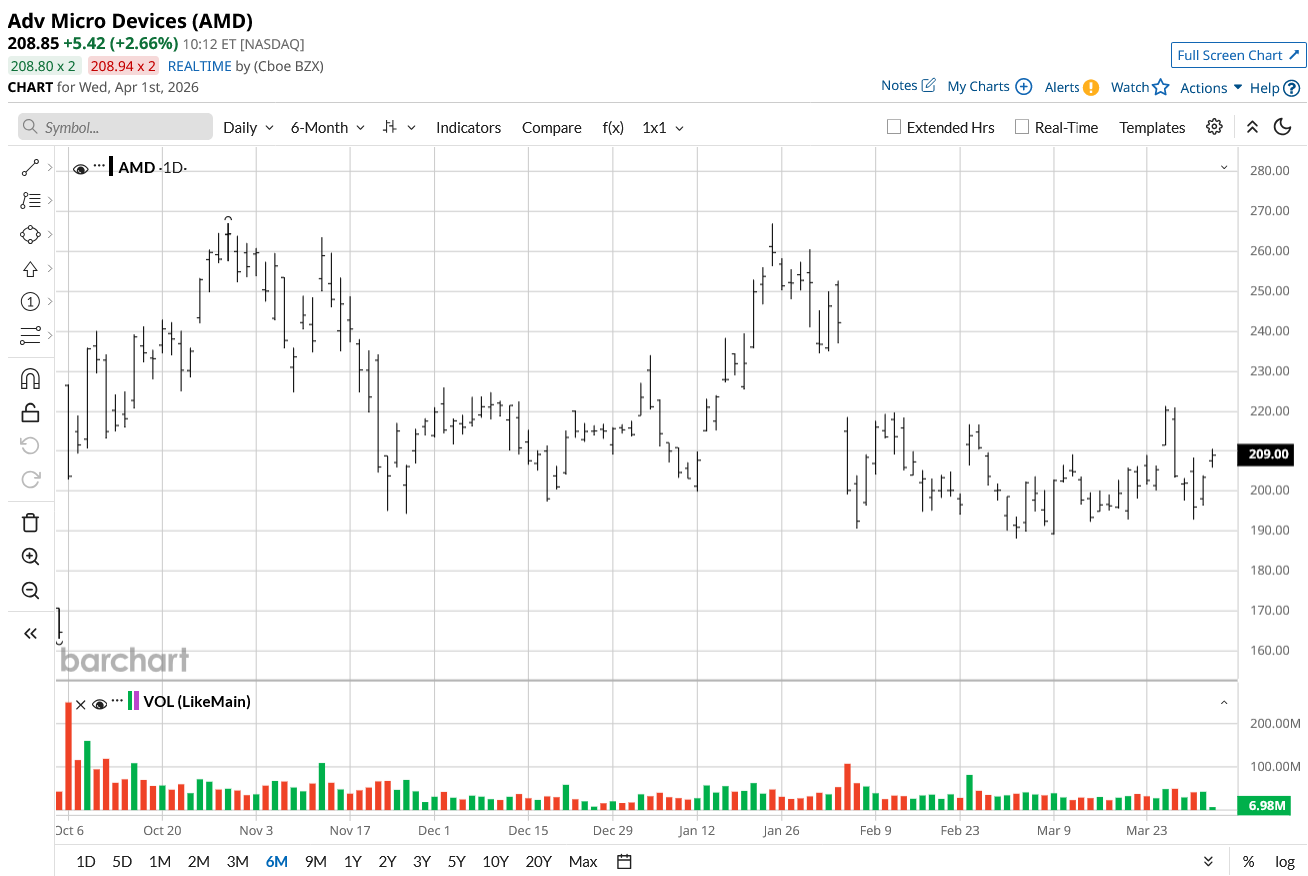Open the date range calendar picker
This screenshot has height=876, width=1308.
(625, 861)
